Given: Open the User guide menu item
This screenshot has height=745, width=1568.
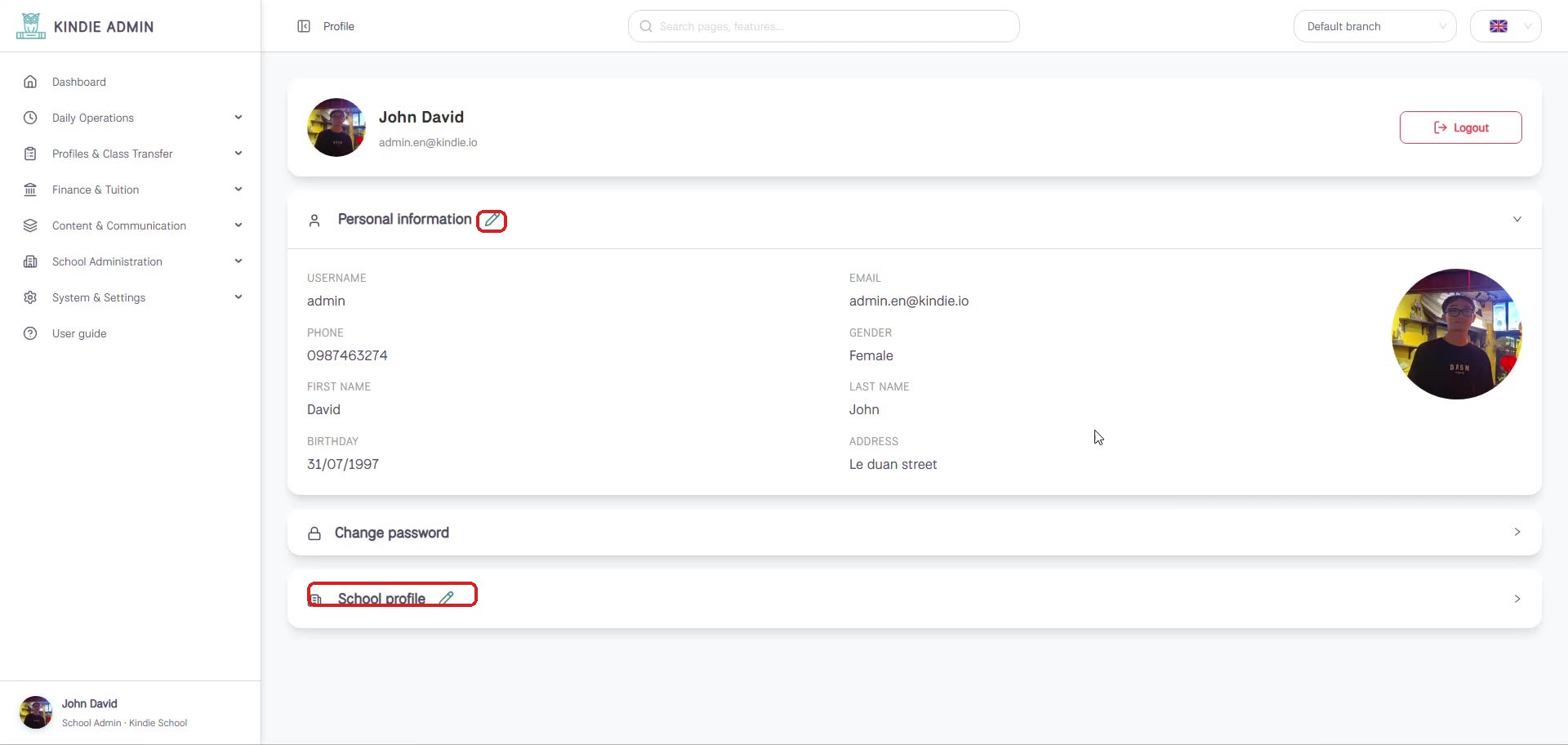Looking at the screenshot, I should (x=131, y=333).
